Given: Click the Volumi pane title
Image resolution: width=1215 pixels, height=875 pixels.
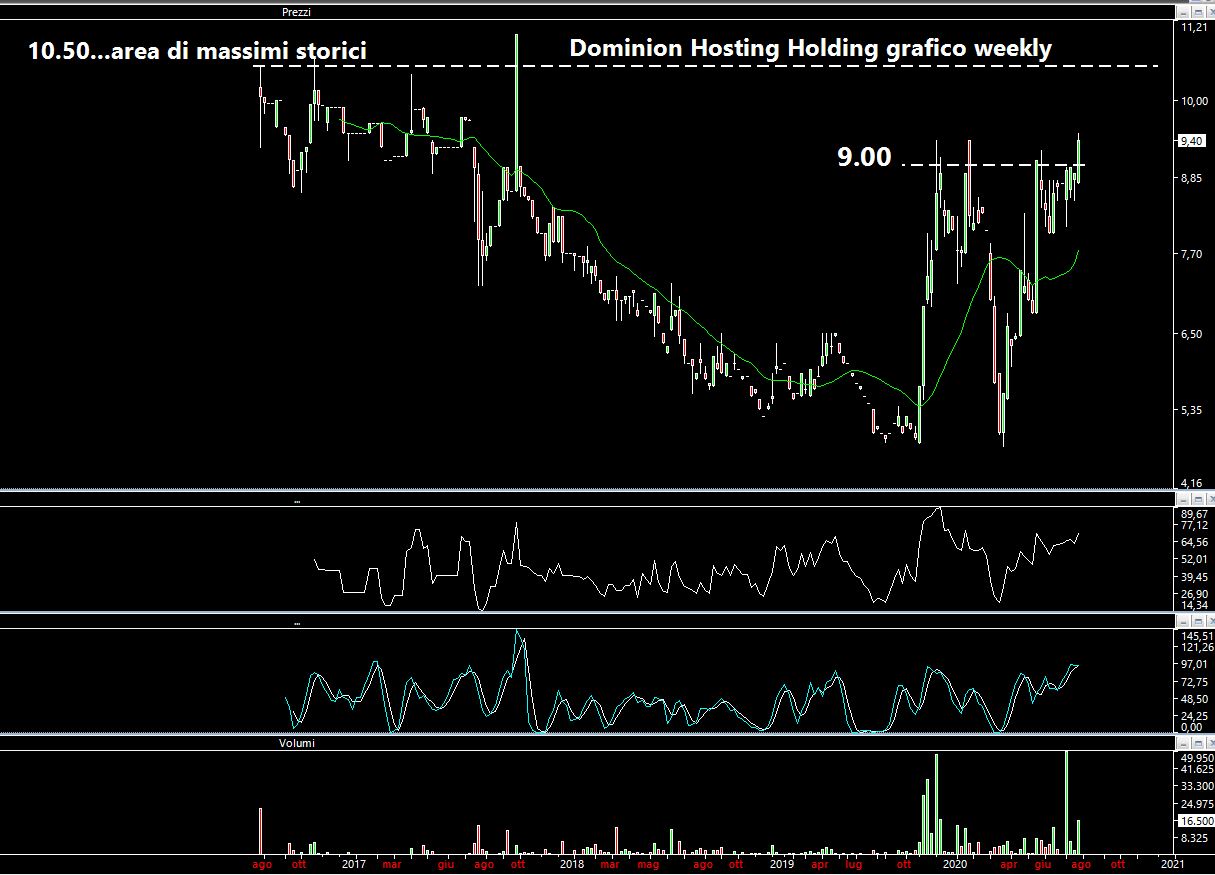Looking at the screenshot, I should 298,744.
